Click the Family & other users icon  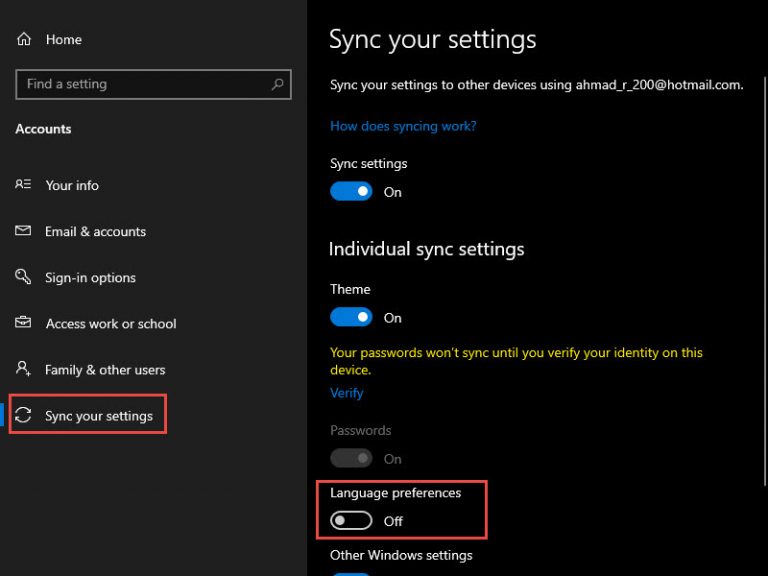click(x=23, y=368)
